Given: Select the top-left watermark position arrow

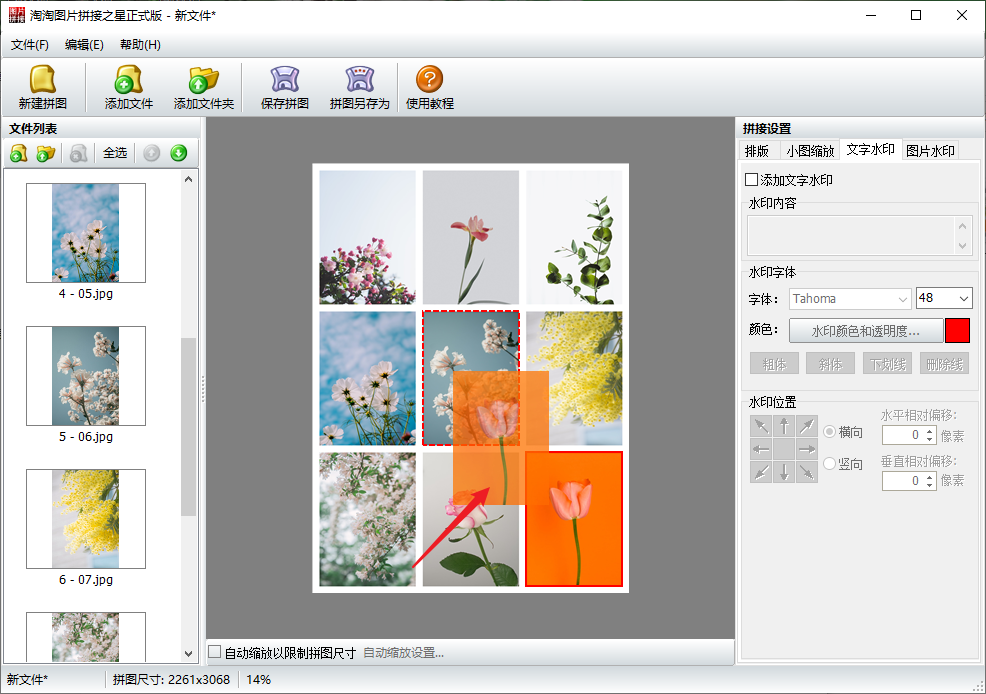Looking at the screenshot, I should [x=761, y=426].
